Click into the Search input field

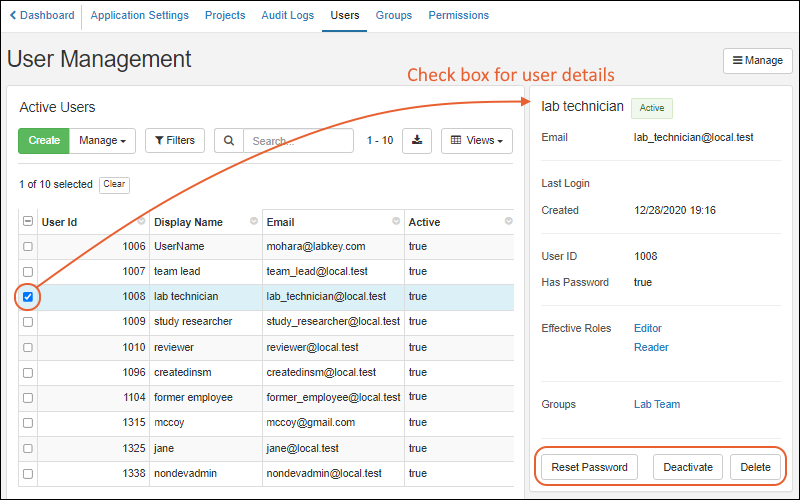click(x=298, y=141)
